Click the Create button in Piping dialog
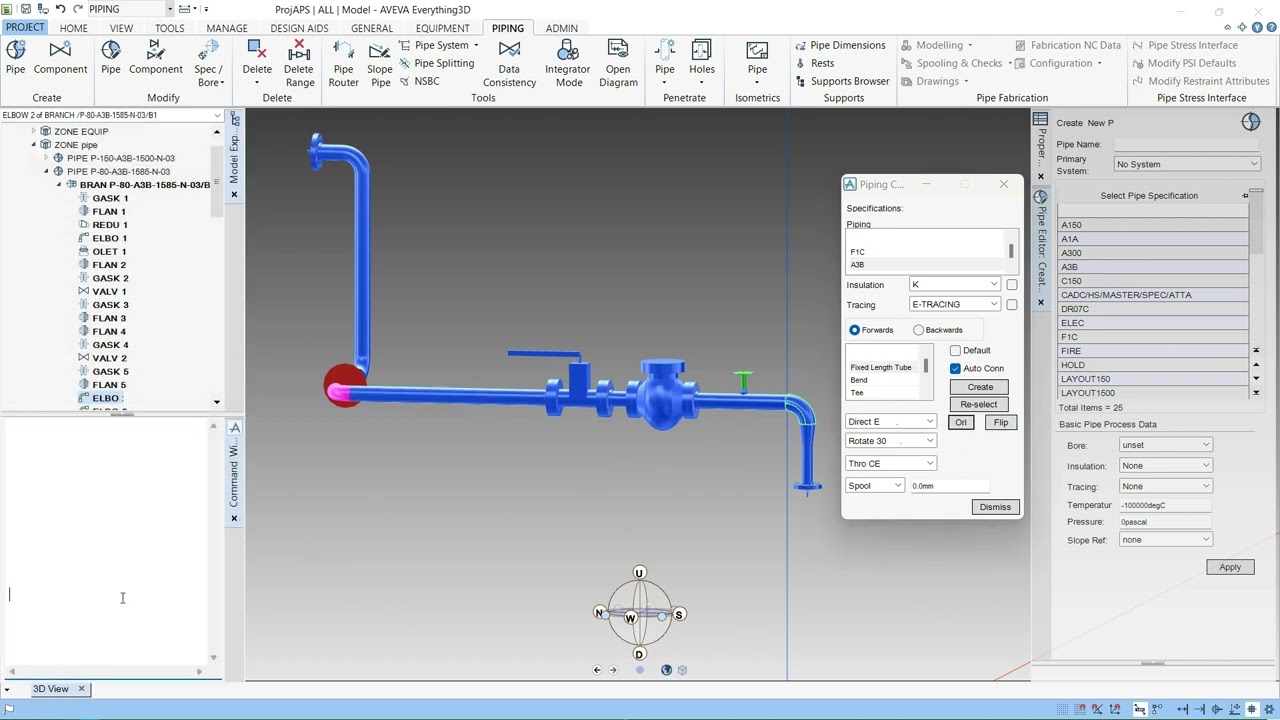 click(980, 387)
